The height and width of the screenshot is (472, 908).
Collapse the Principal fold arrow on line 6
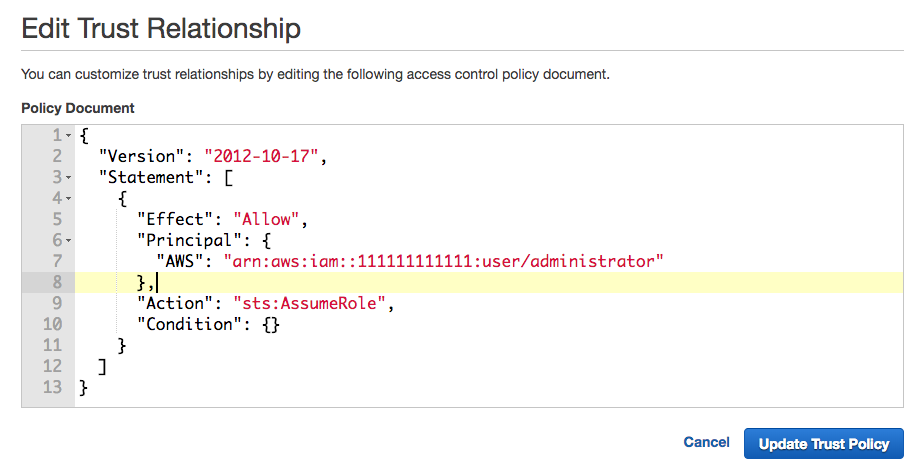[68, 240]
